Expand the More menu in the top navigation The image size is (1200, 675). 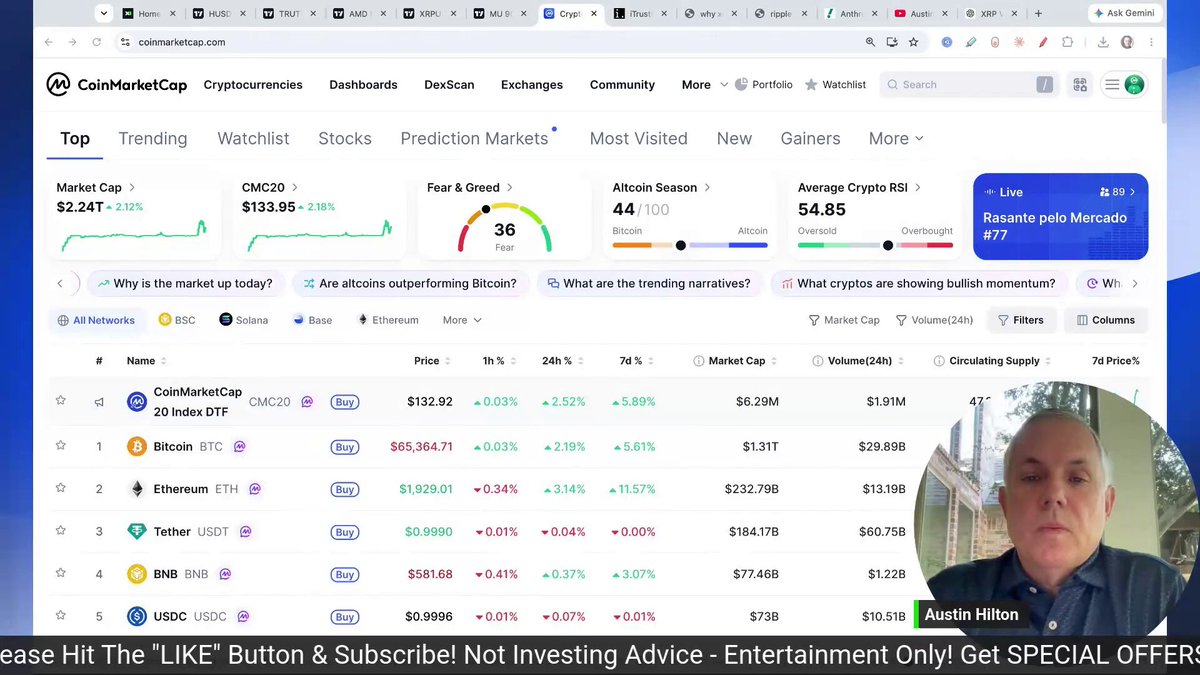tap(705, 85)
